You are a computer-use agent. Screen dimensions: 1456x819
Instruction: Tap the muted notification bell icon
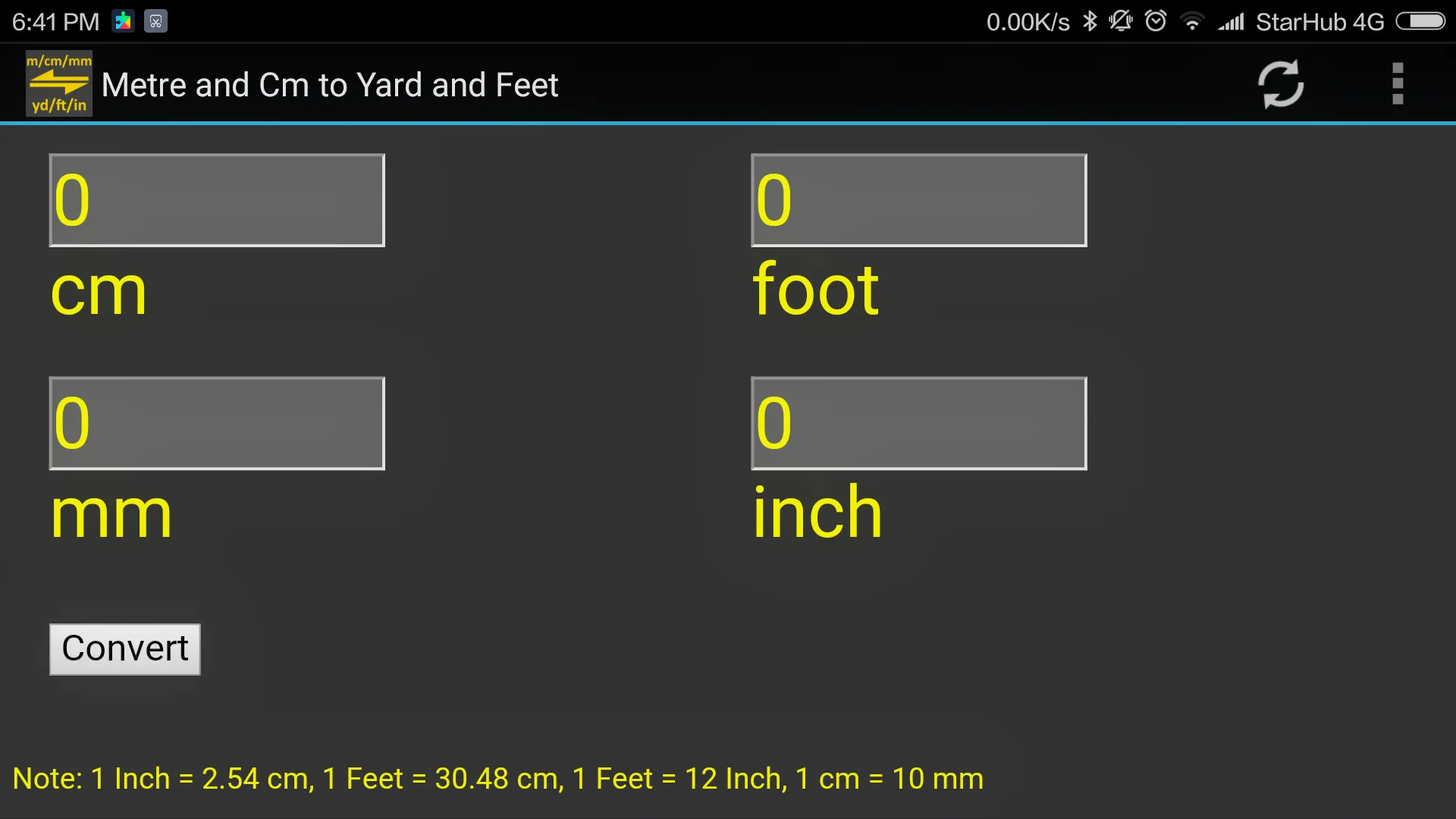click(x=1121, y=21)
